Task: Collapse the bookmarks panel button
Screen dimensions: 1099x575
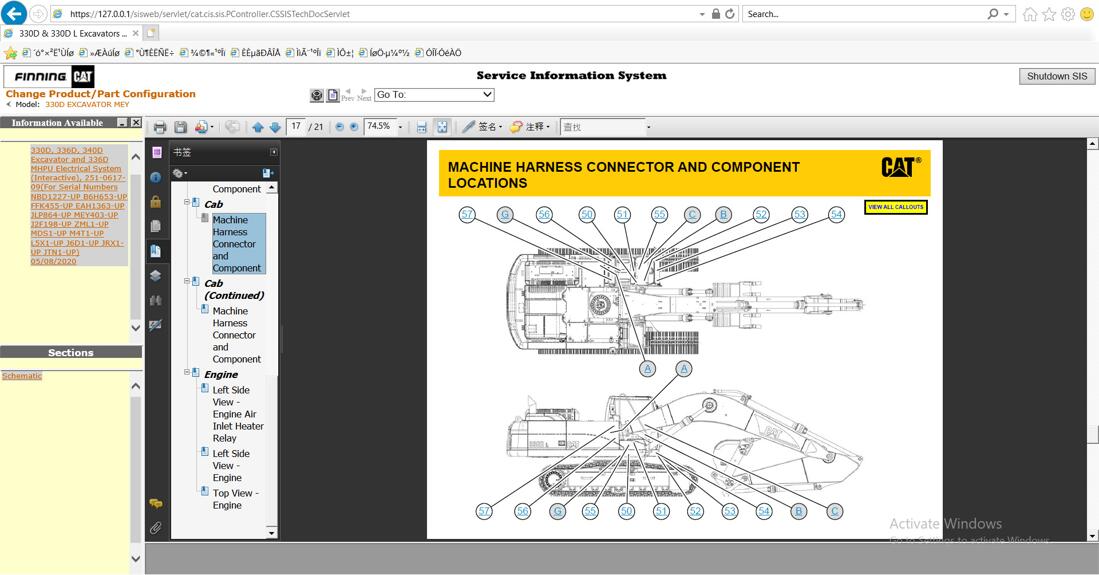Action: [x=273, y=152]
